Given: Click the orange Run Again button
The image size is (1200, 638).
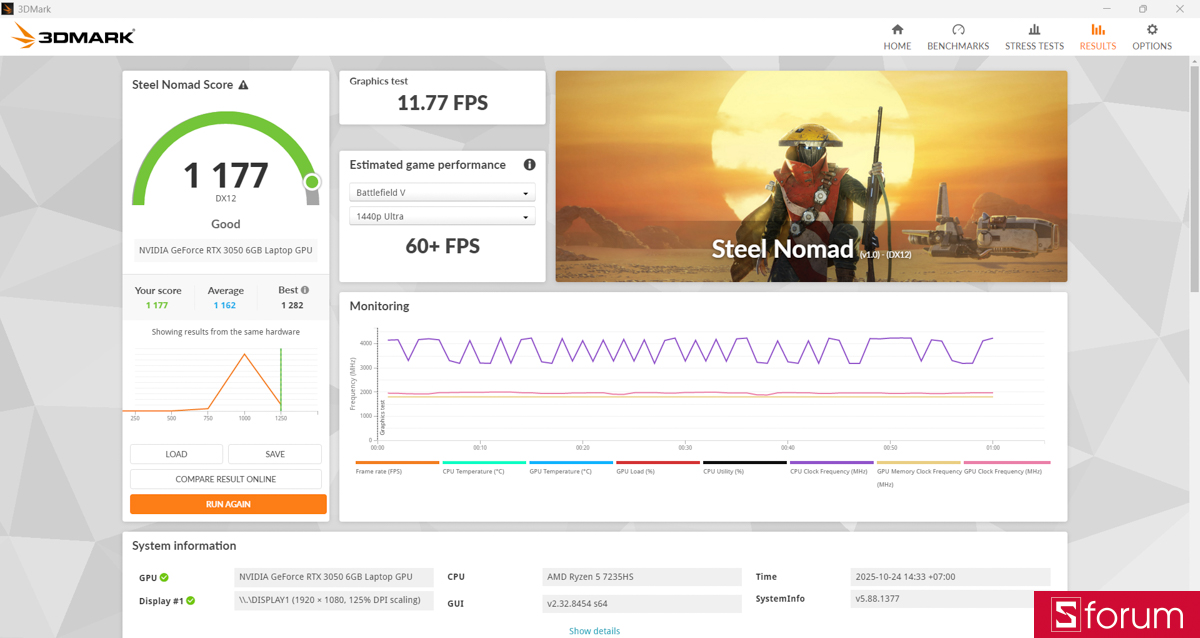Looking at the screenshot, I should pyautogui.click(x=228, y=504).
